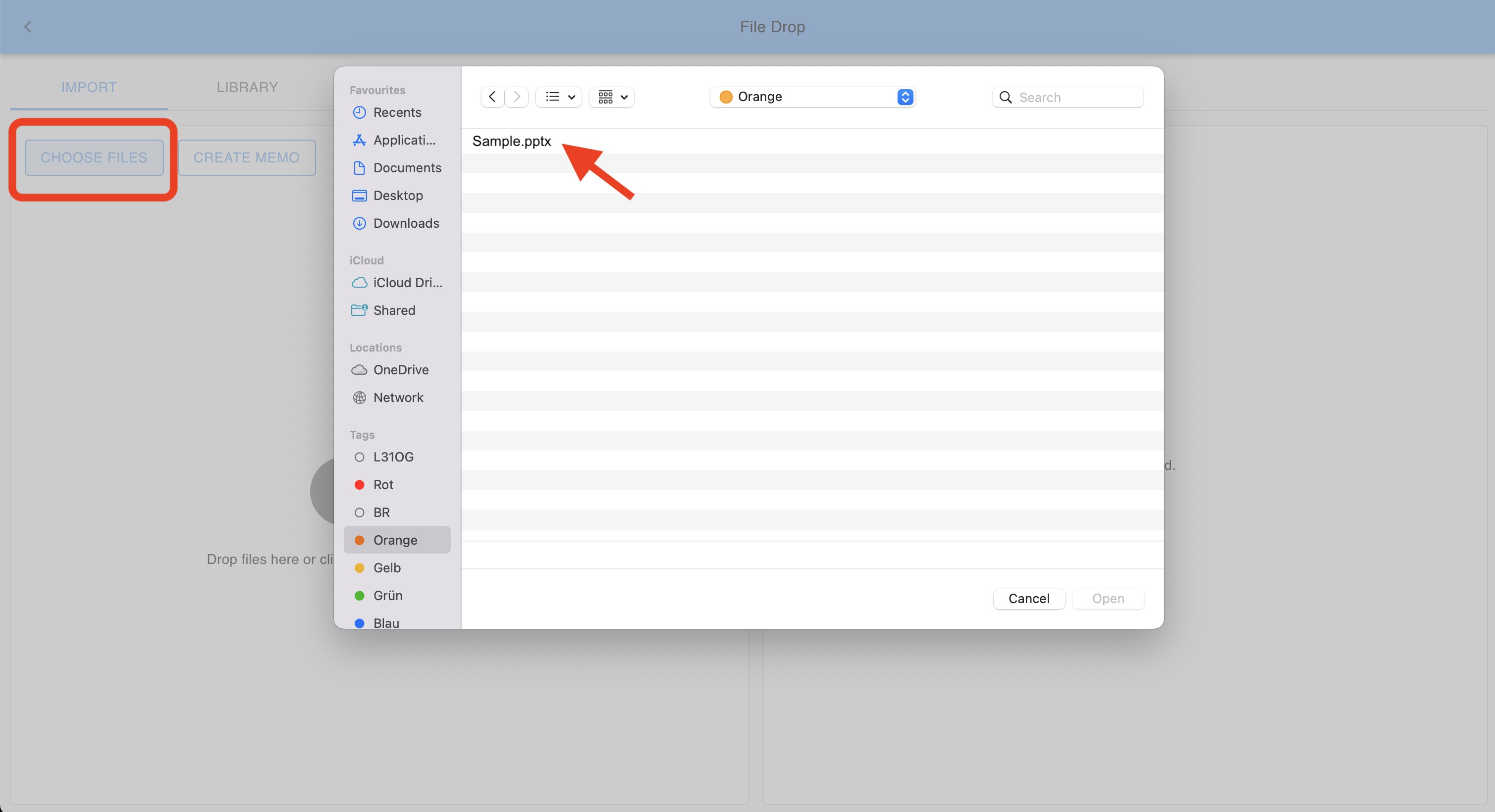This screenshot has height=812, width=1495.
Task: Open the grouping options dropdown
Action: pyautogui.click(x=612, y=97)
